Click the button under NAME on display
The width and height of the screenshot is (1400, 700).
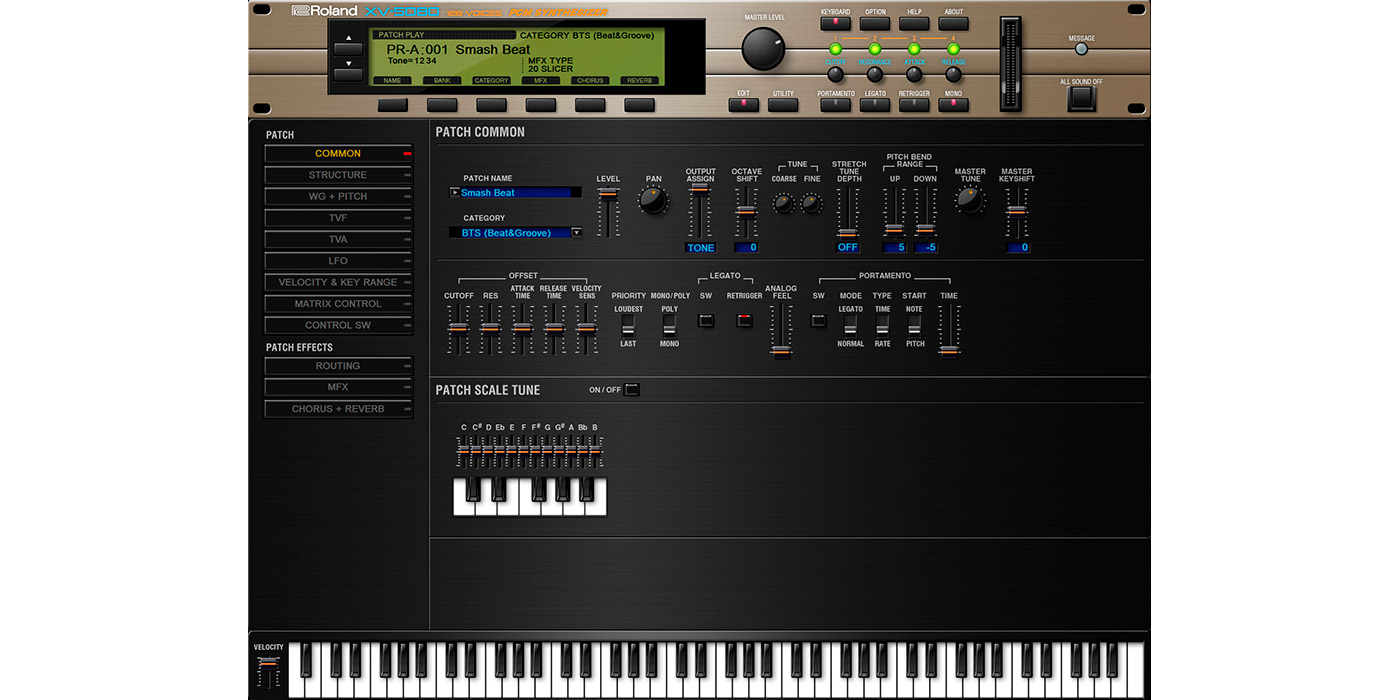click(392, 104)
